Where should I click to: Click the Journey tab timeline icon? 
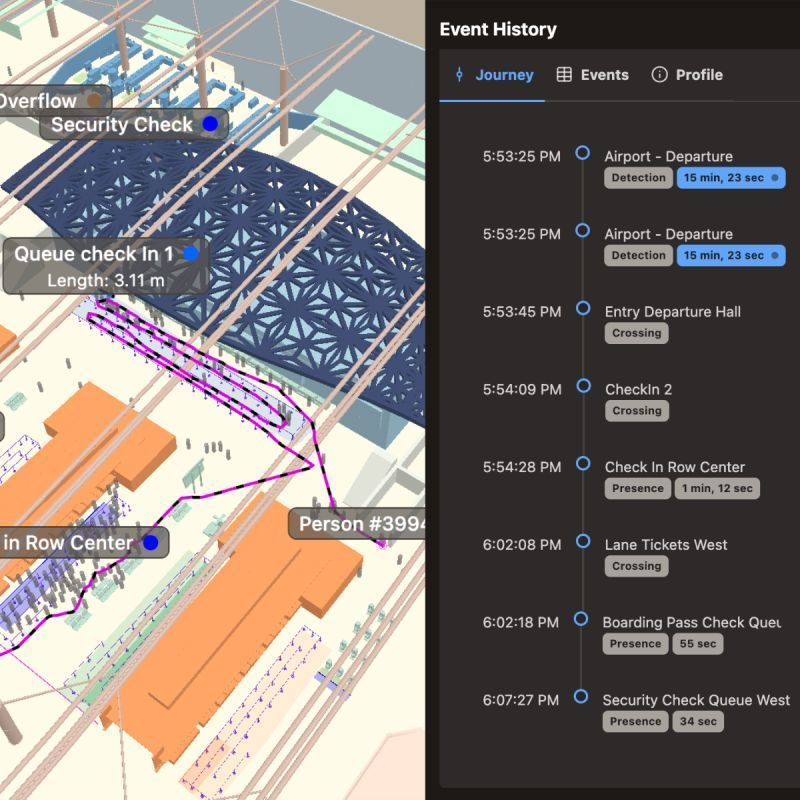pos(459,74)
